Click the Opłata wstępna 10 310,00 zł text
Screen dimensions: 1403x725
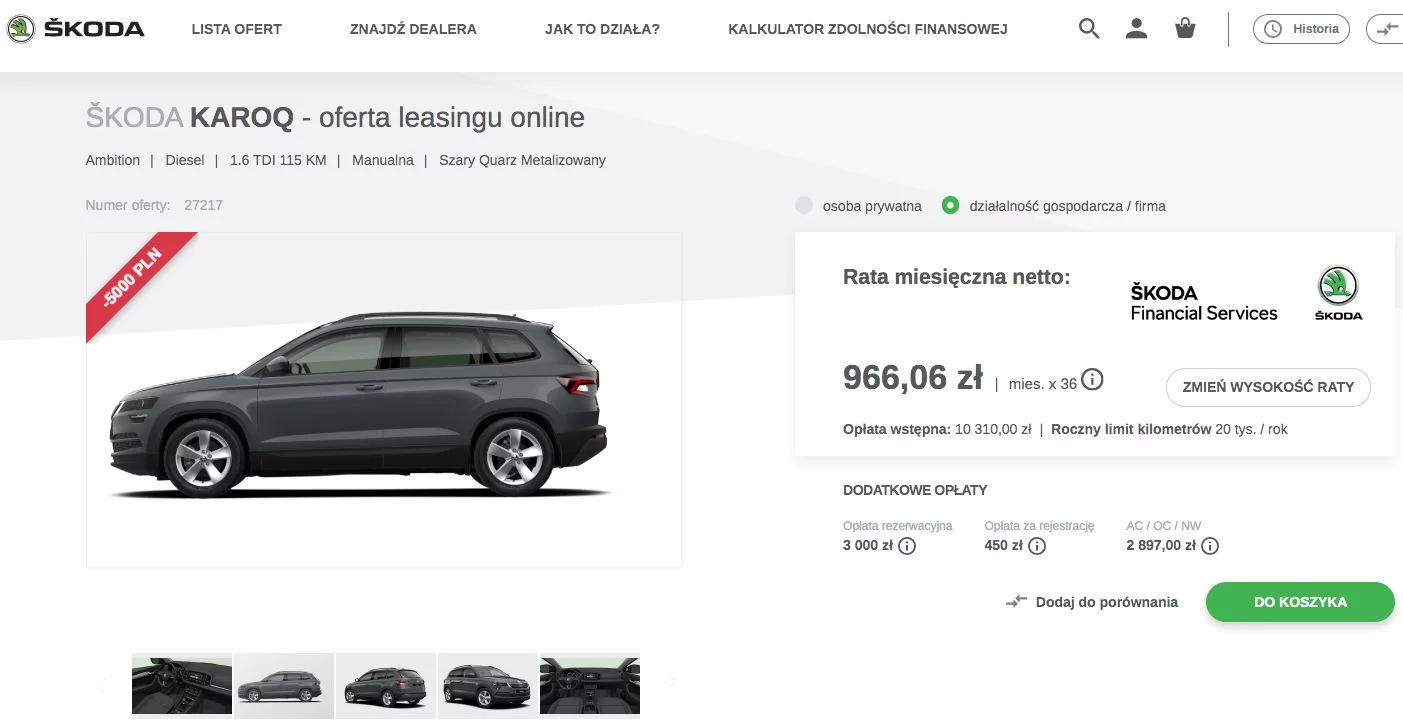(937, 429)
